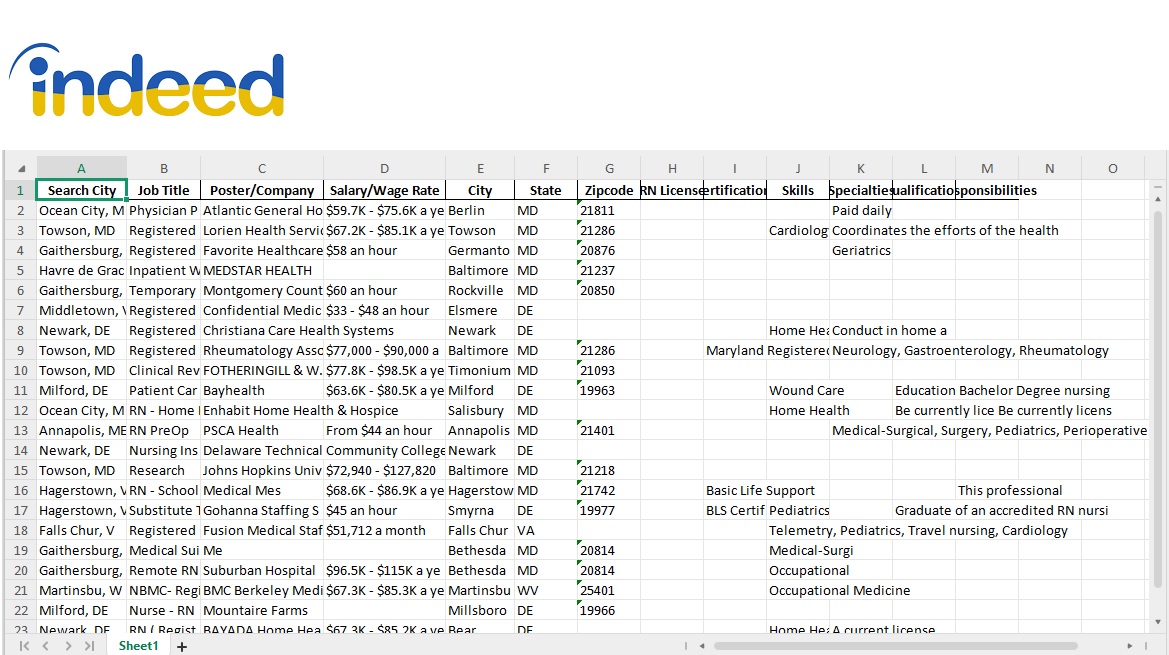
Task: Select the 'From $44 an hour' salary cell
Action: [385, 431]
